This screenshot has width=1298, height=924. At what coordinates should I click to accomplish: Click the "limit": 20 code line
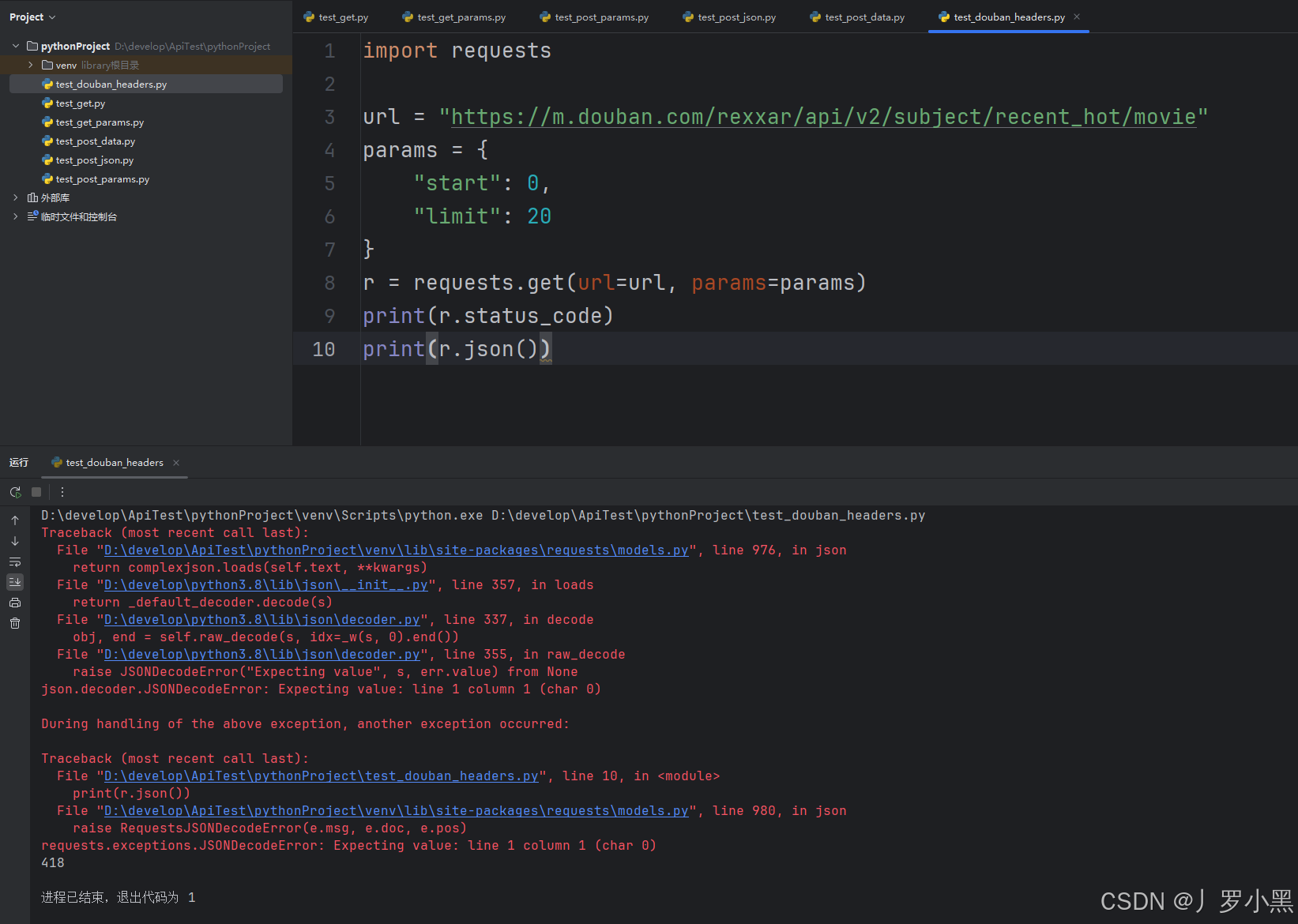pyautogui.click(x=483, y=216)
